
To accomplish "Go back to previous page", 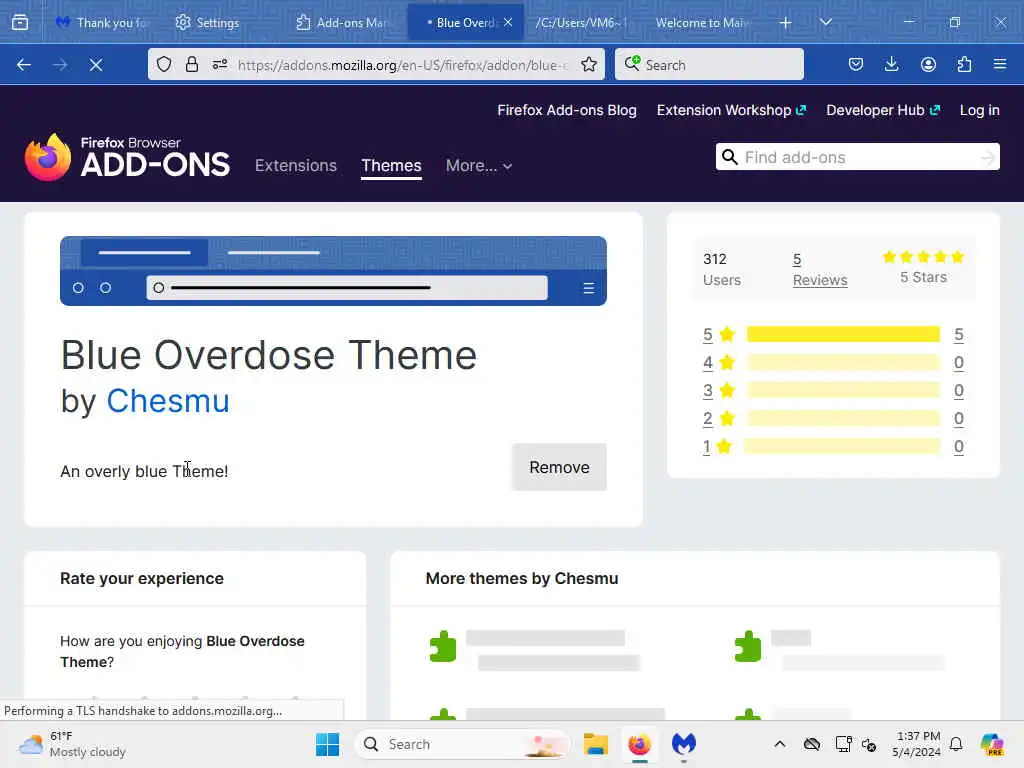I will (x=24, y=65).
